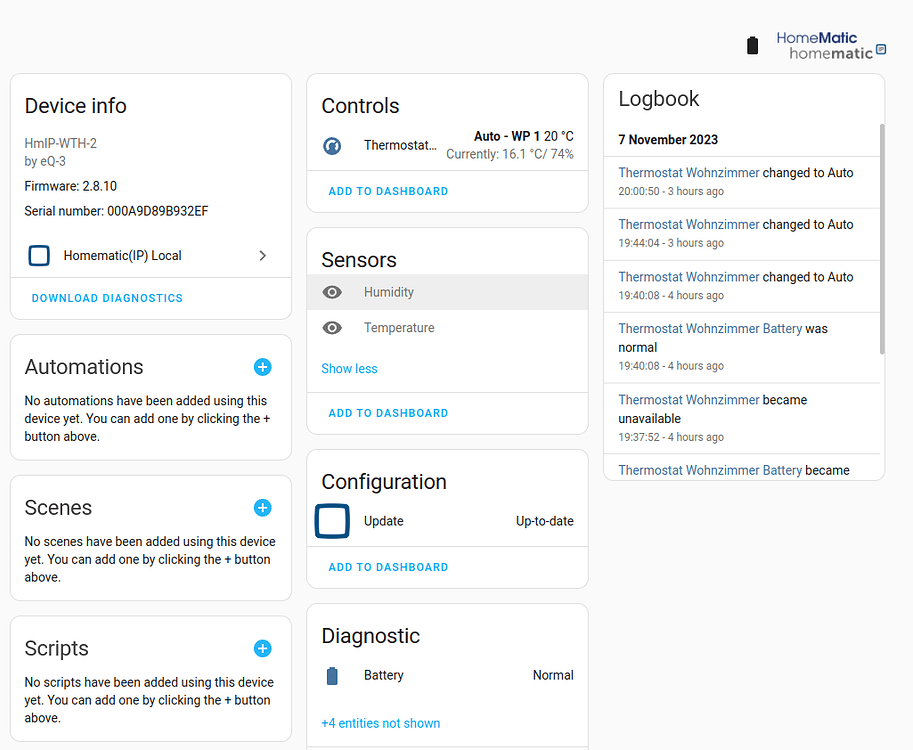This screenshot has height=750, width=913.
Task: Click the battery icon beside Homematic logo
Action: pyautogui.click(x=753, y=45)
